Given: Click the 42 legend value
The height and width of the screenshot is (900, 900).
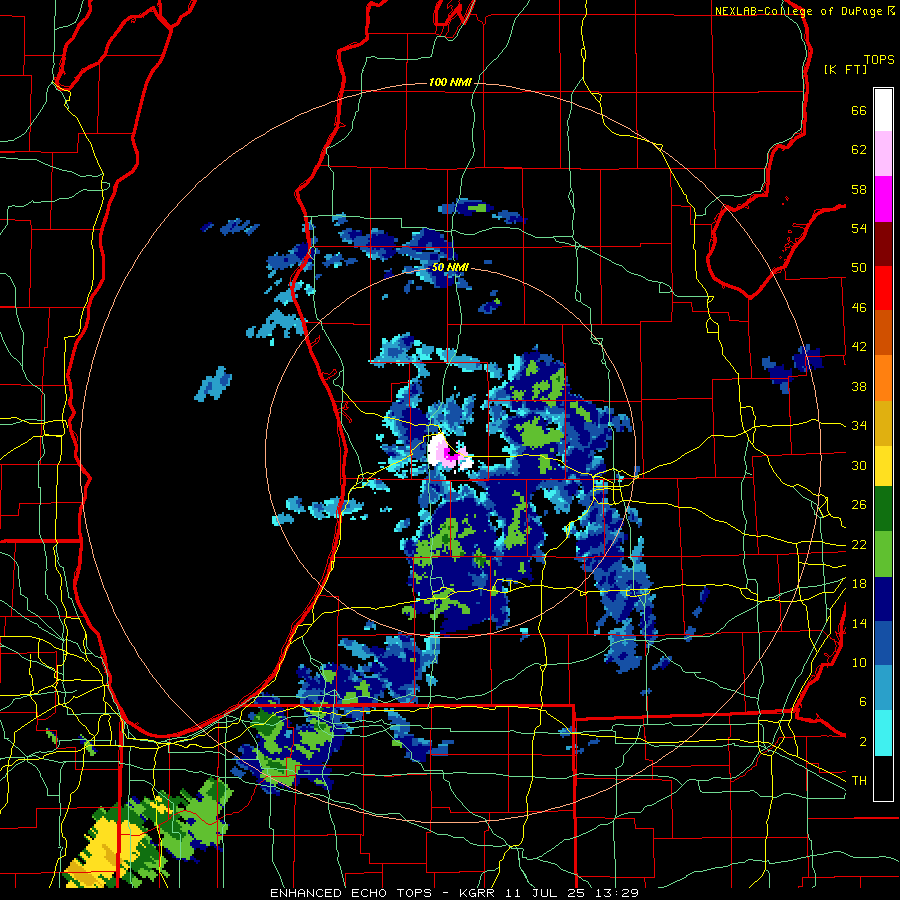Looking at the screenshot, I should (x=859, y=347).
